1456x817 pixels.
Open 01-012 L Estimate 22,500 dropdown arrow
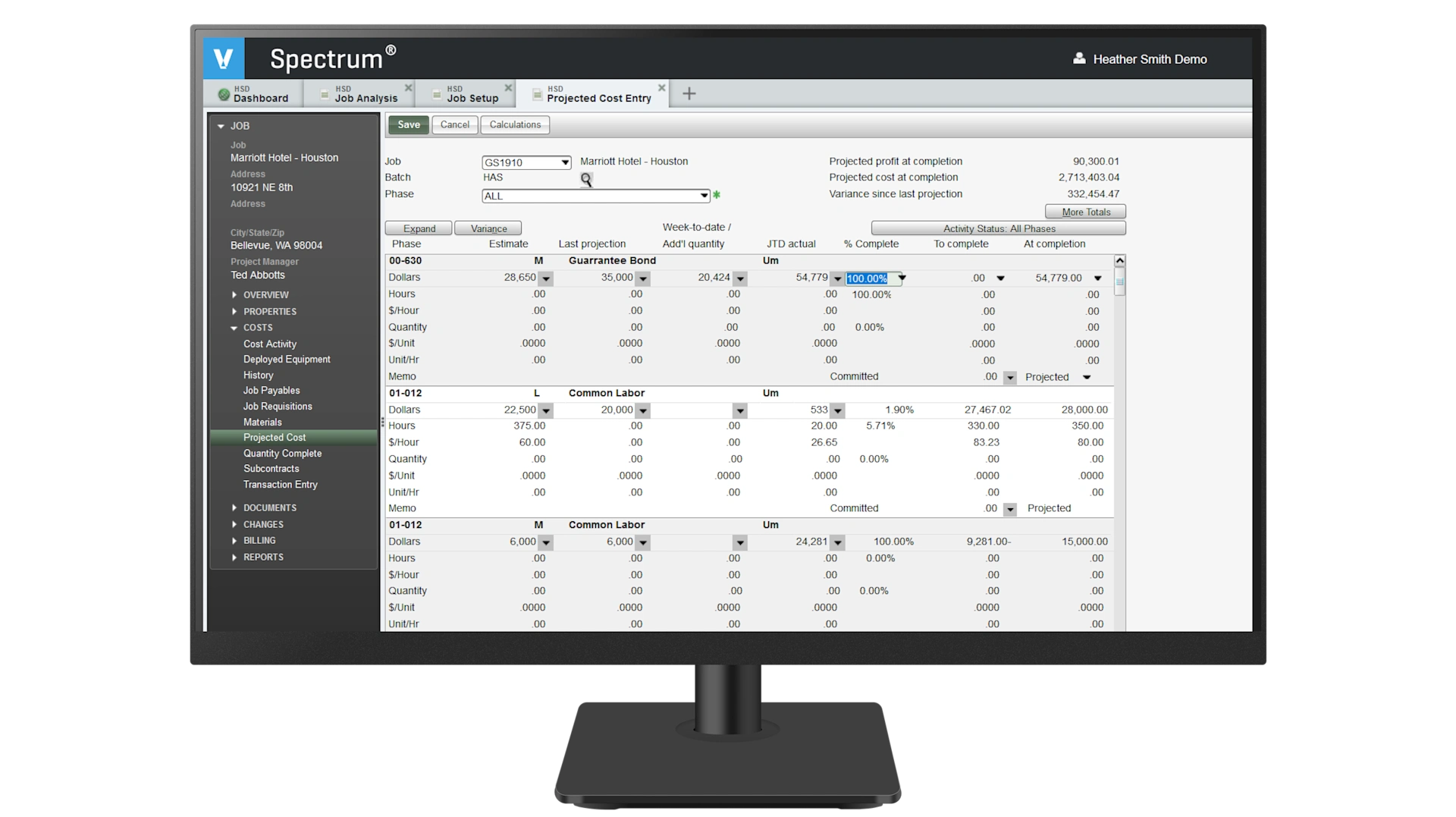546,410
